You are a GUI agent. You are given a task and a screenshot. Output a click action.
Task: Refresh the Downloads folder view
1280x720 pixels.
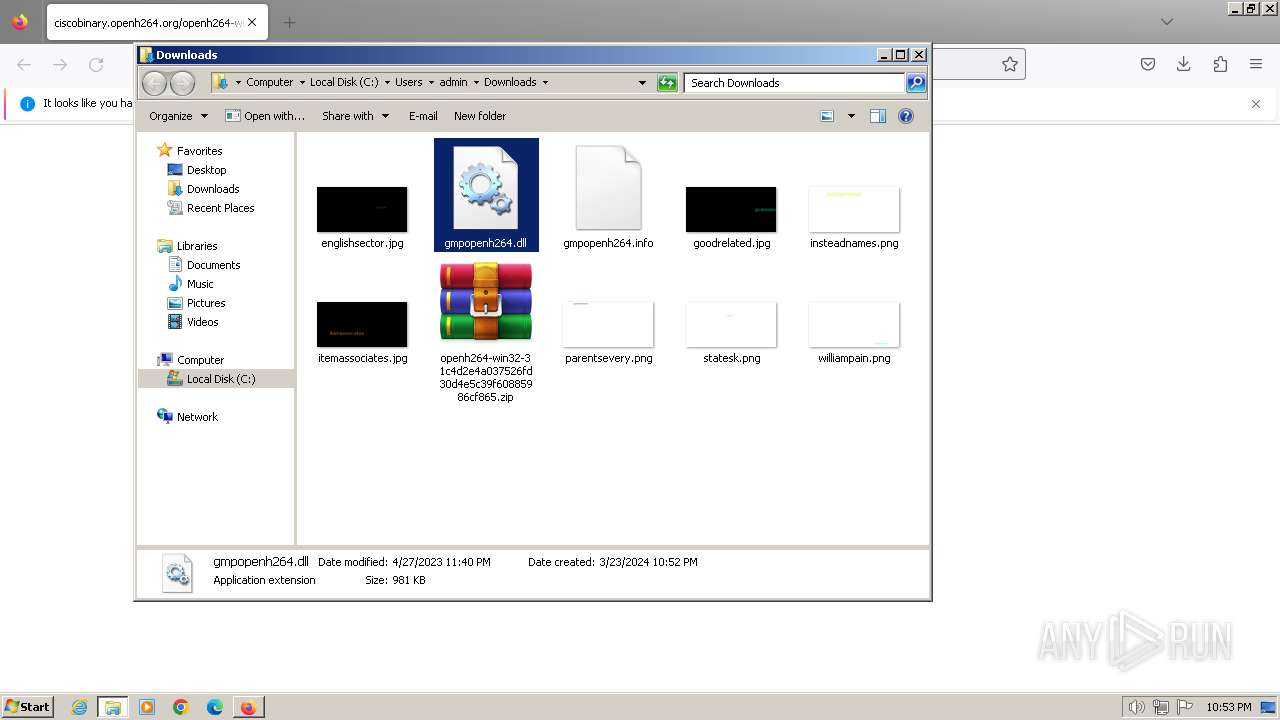[667, 83]
